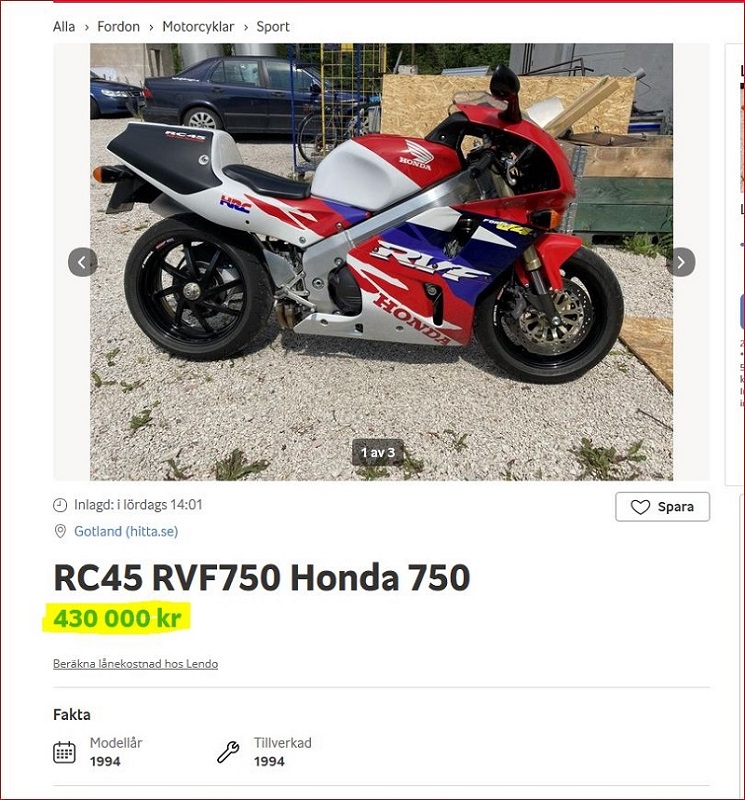Click the heart icon on Spara
Screen dimensions: 745x800
pos(640,507)
